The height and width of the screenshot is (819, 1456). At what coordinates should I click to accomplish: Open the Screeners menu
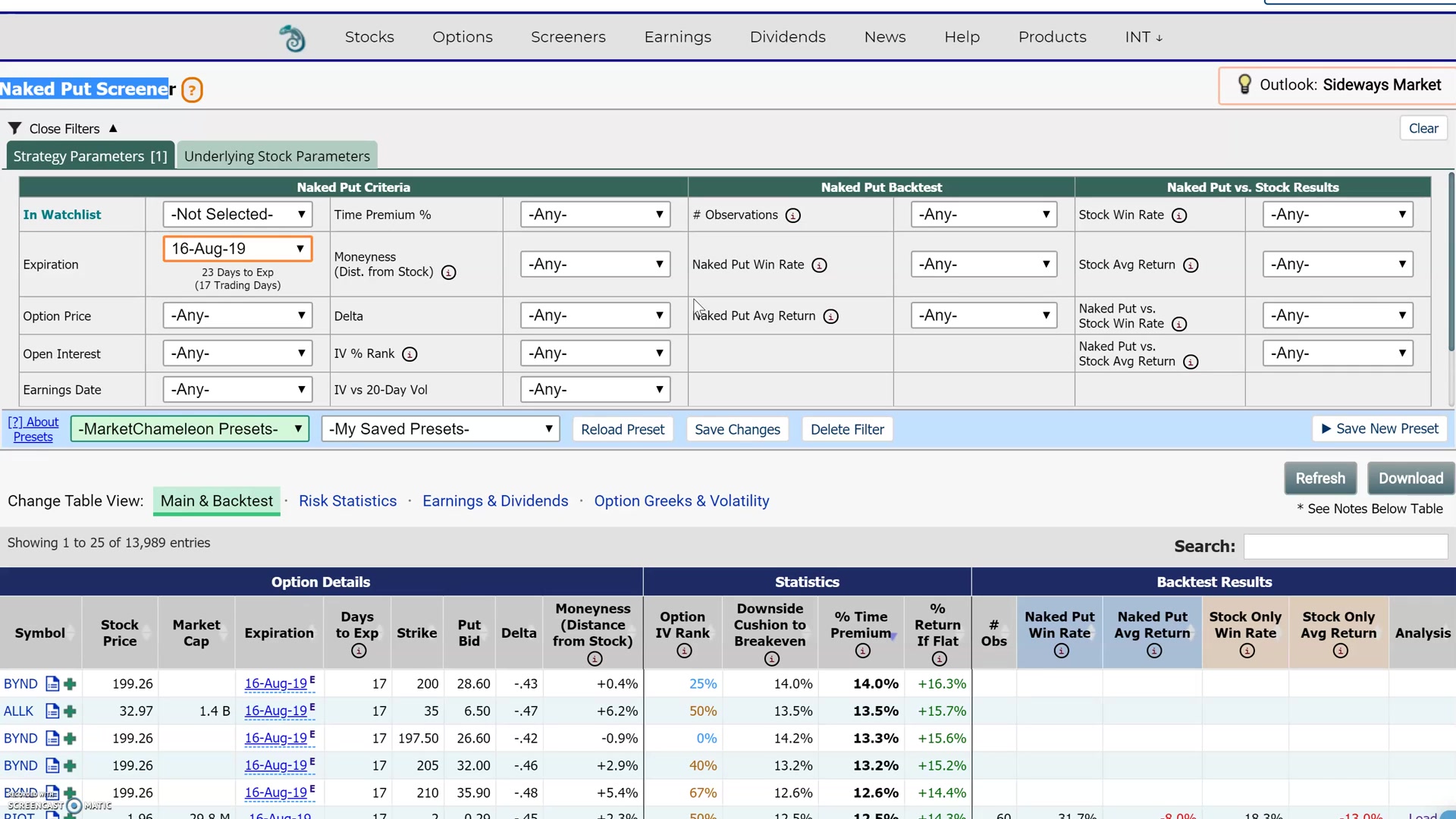(x=568, y=37)
